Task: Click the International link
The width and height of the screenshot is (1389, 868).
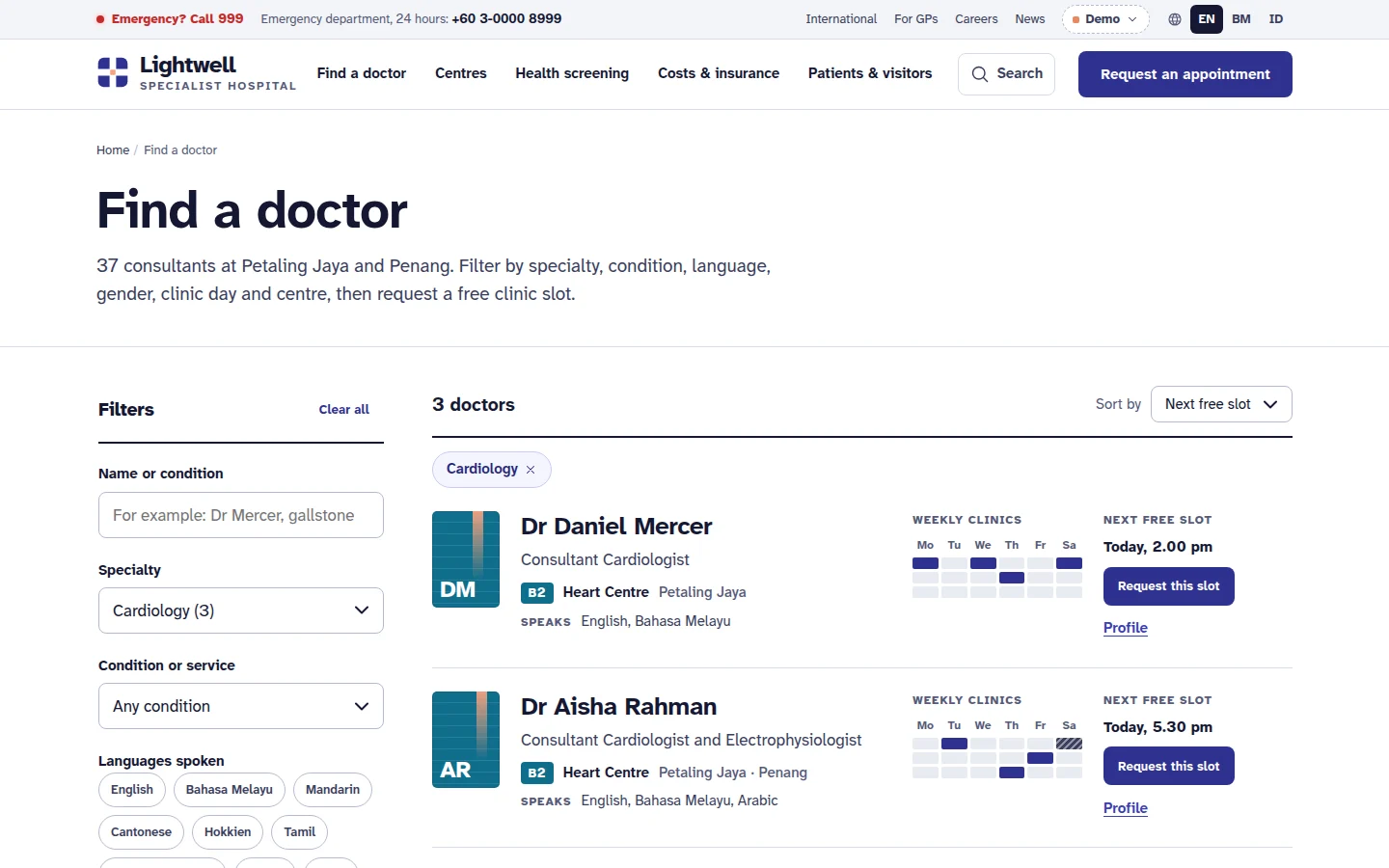Action: click(x=841, y=19)
